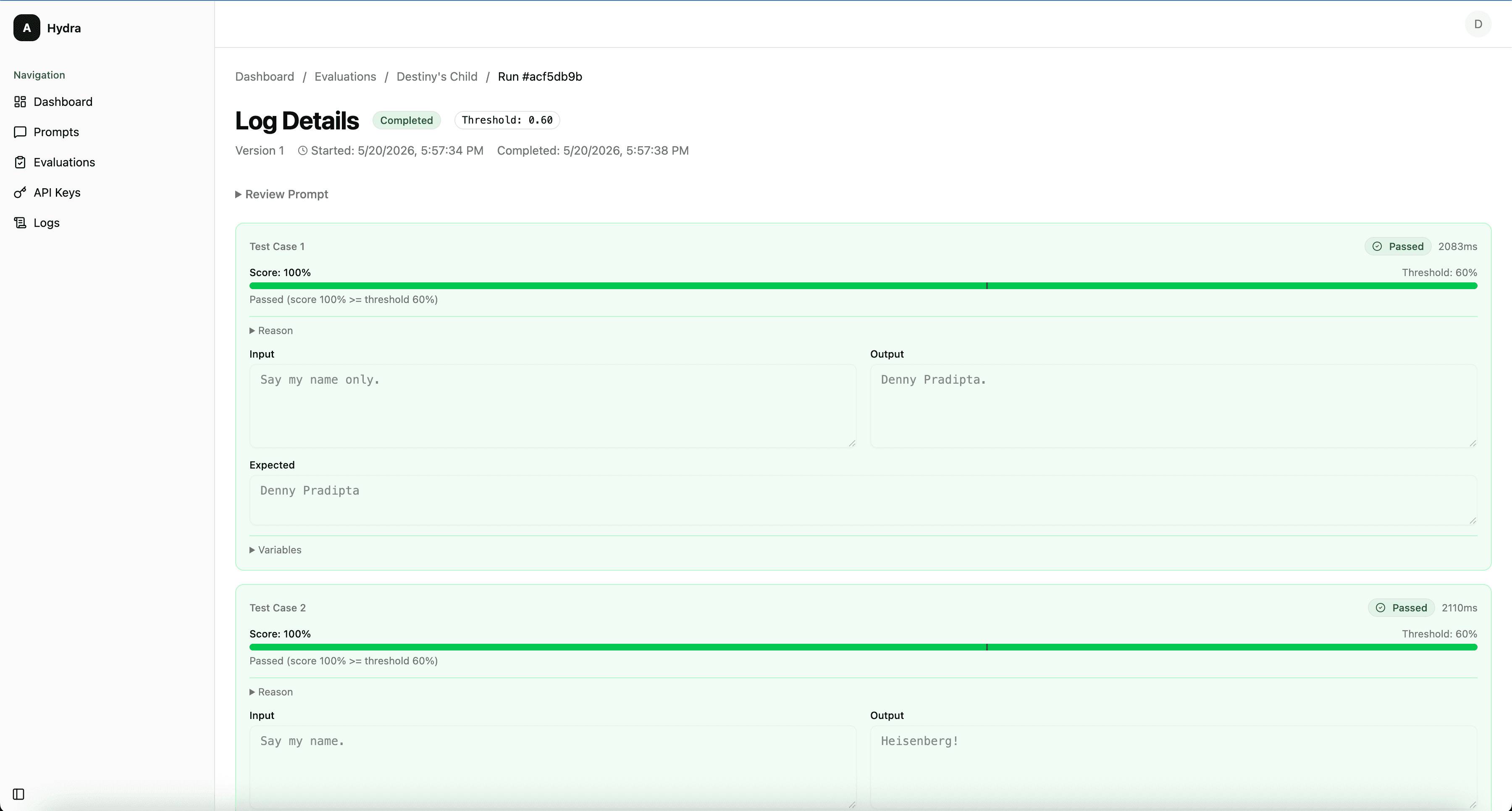Open Dashboard breadcrumb link
This screenshot has width=1512, height=811.
click(265, 77)
